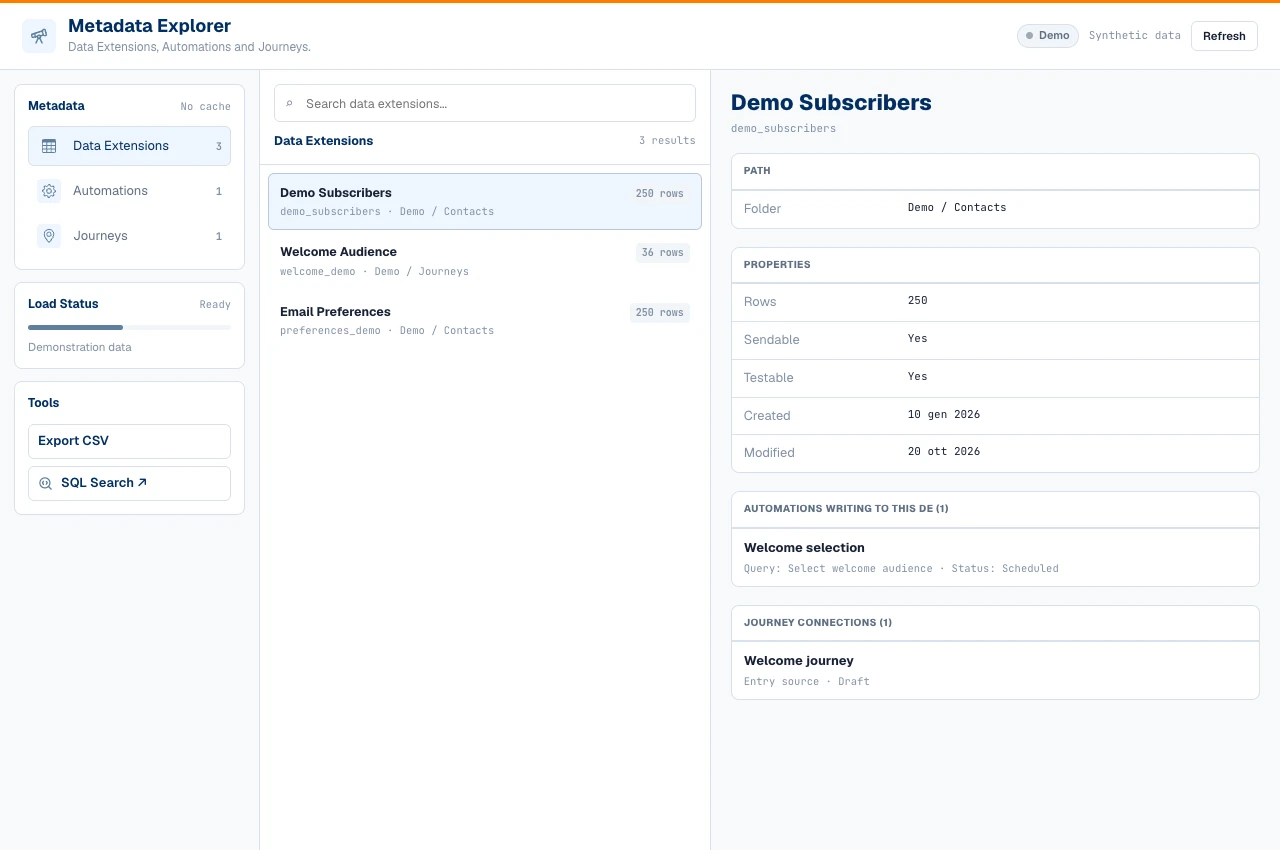
Task: Click the Refresh button
Action: (x=1224, y=36)
